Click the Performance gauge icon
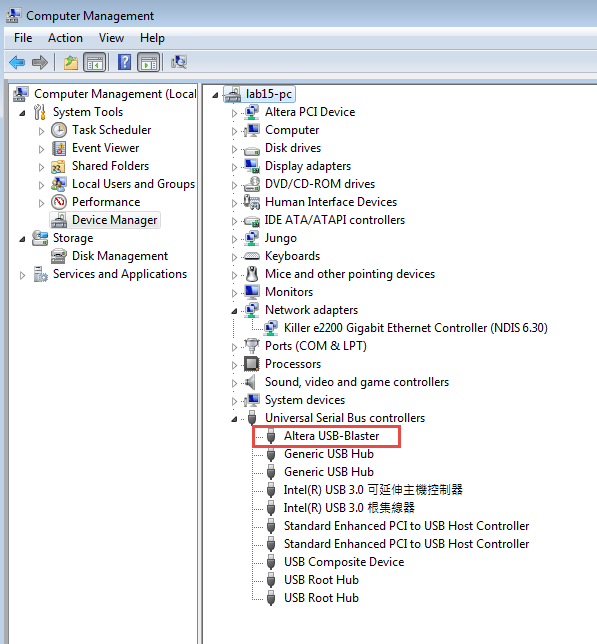 point(59,202)
